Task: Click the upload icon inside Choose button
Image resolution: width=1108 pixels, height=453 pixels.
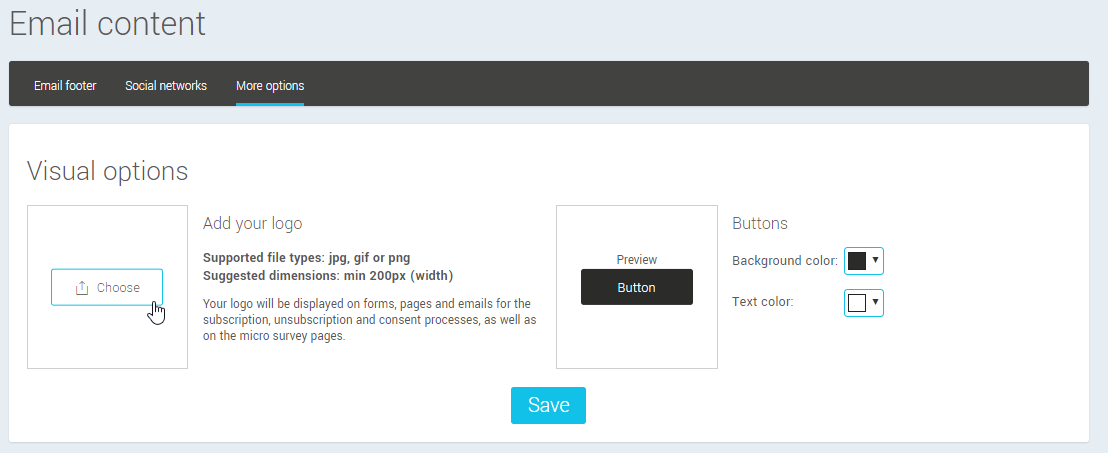Action: (82, 288)
